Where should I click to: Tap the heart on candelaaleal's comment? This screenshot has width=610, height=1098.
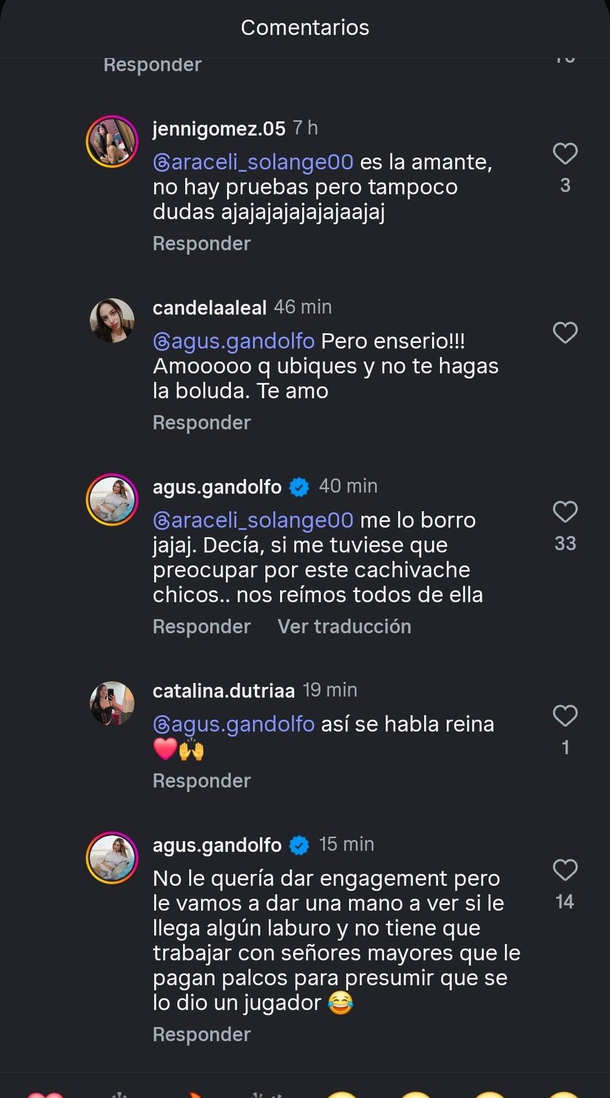click(565, 333)
